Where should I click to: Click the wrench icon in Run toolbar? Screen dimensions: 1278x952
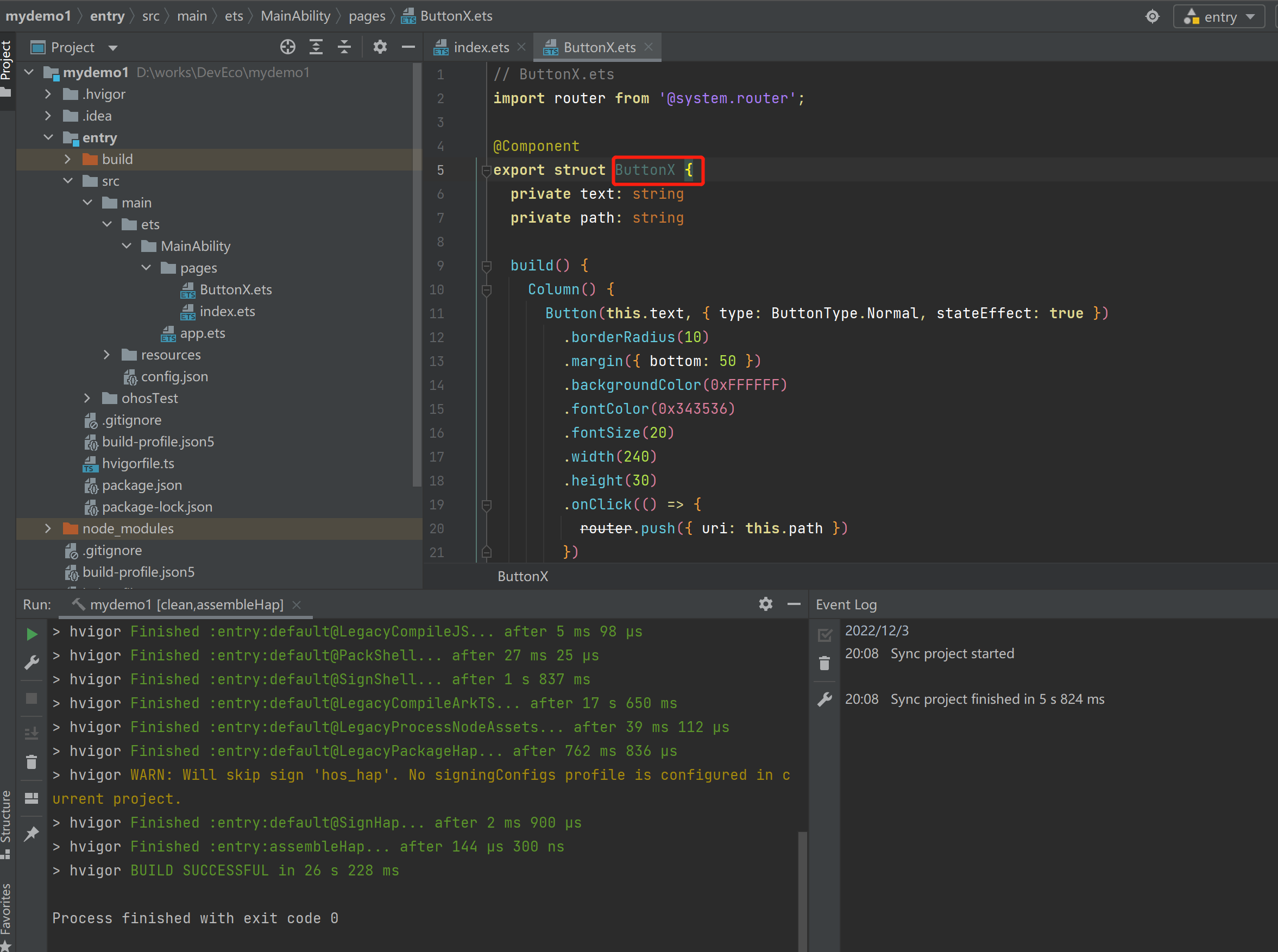(32, 663)
